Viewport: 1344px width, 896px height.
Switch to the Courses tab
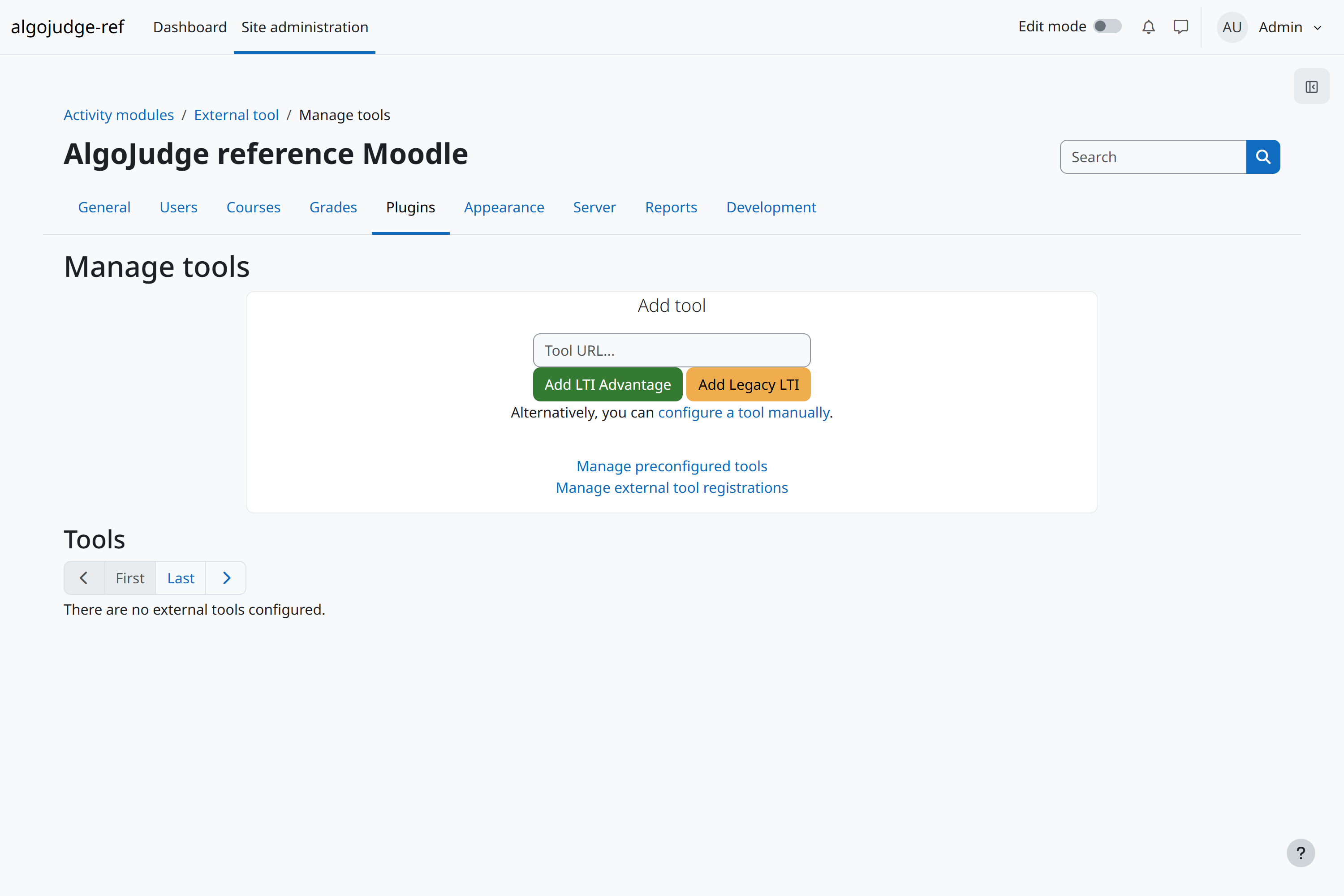coord(254,207)
